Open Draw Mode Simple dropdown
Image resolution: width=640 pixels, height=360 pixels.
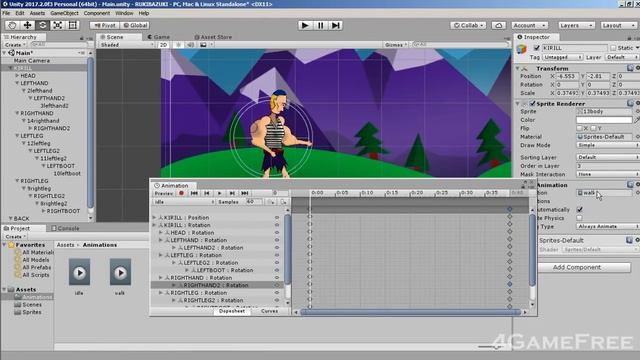coord(607,145)
